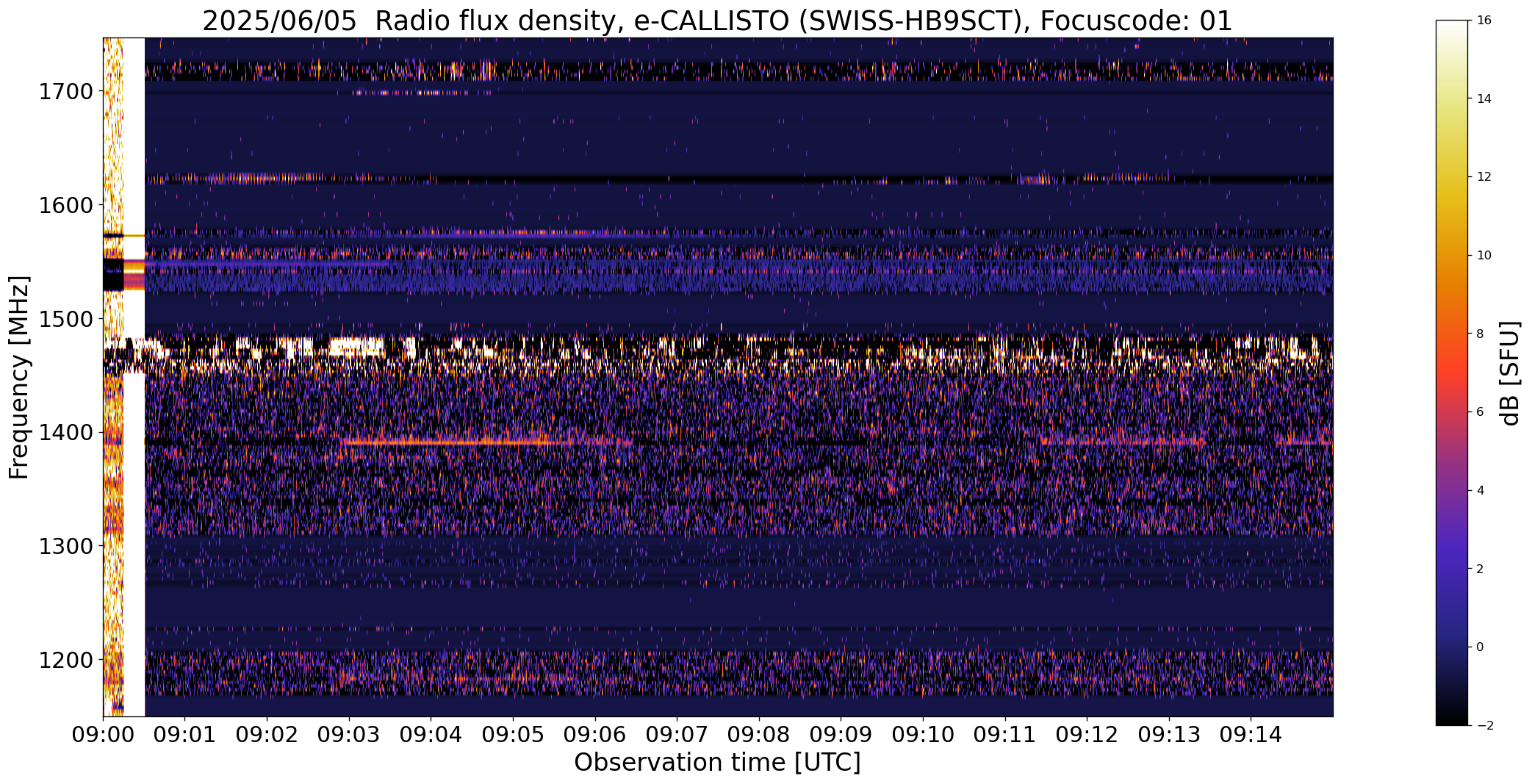Click the colorbar tick label 6
Image resolution: width=1532 pixels, height=784 pixels.
tap(1480, 411)
